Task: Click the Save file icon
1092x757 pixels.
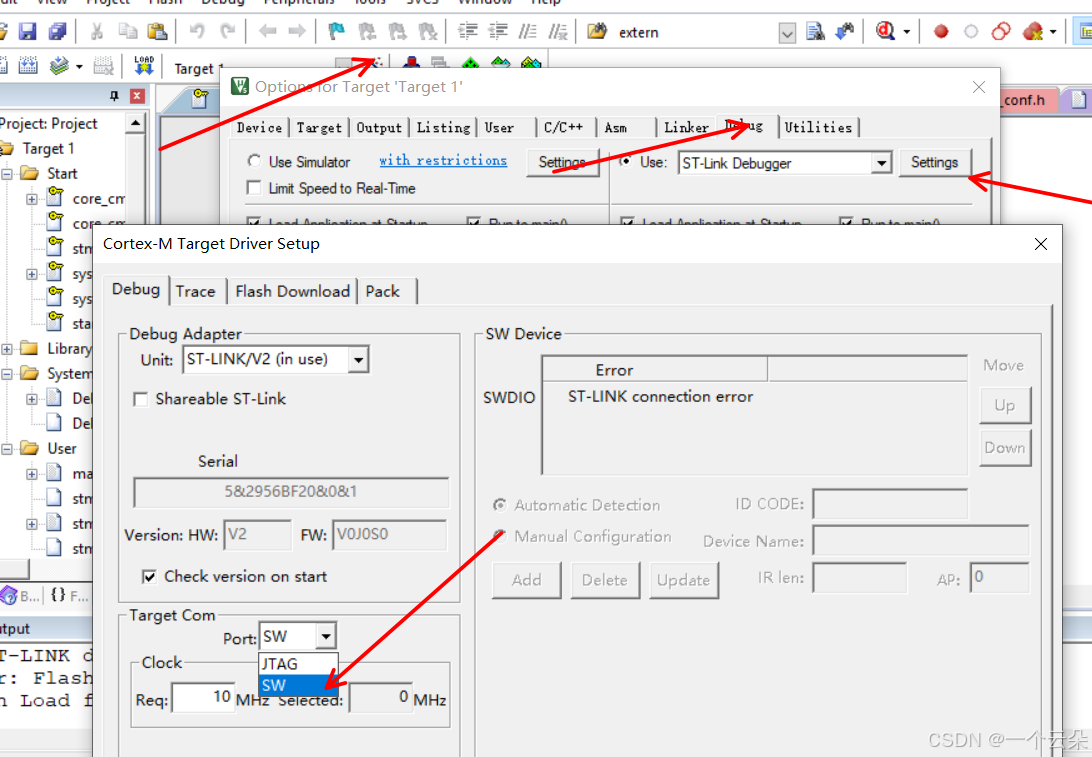Action: pyautogui.click(x=27, y=31)
